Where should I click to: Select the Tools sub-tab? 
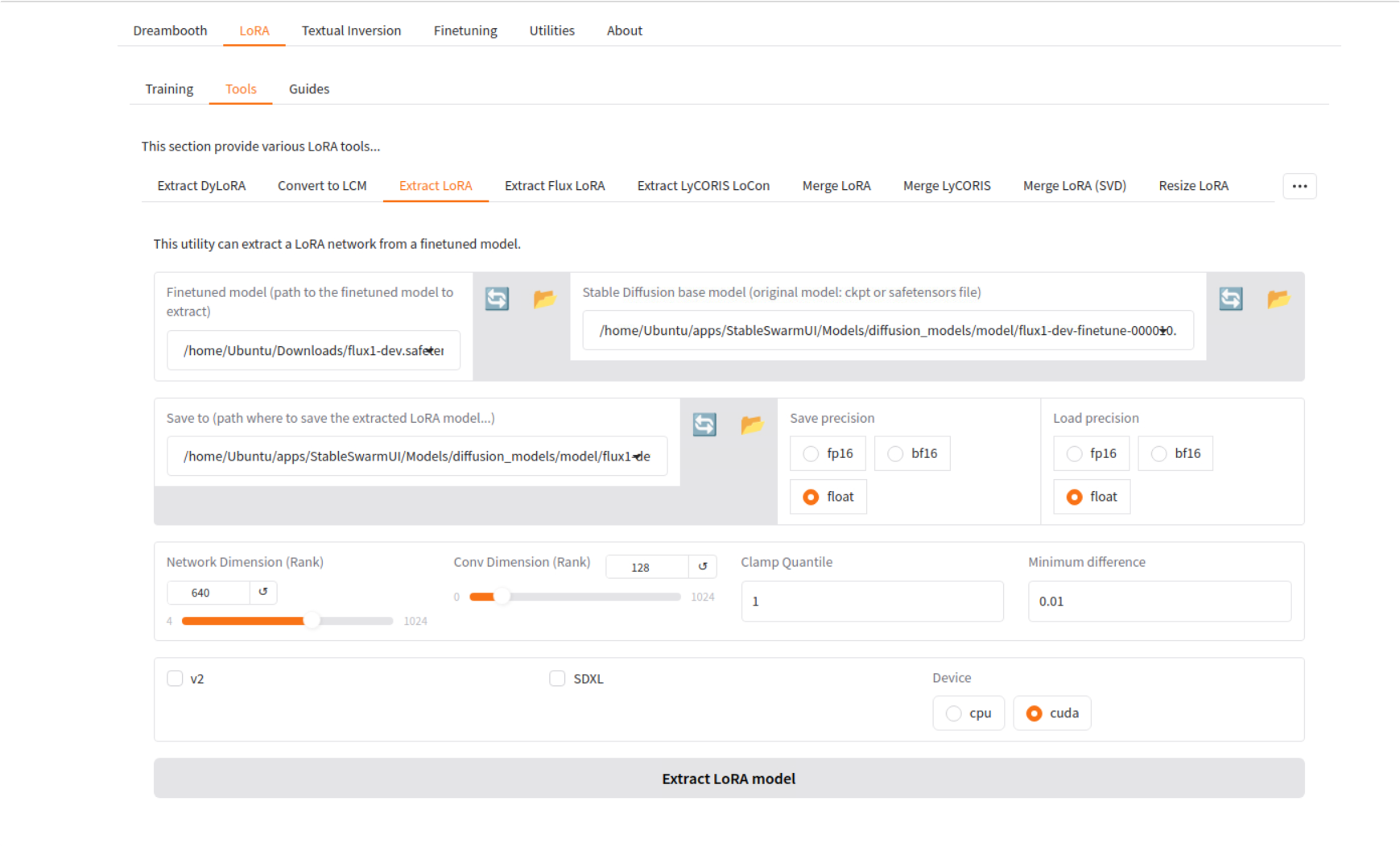pos(241,89)
